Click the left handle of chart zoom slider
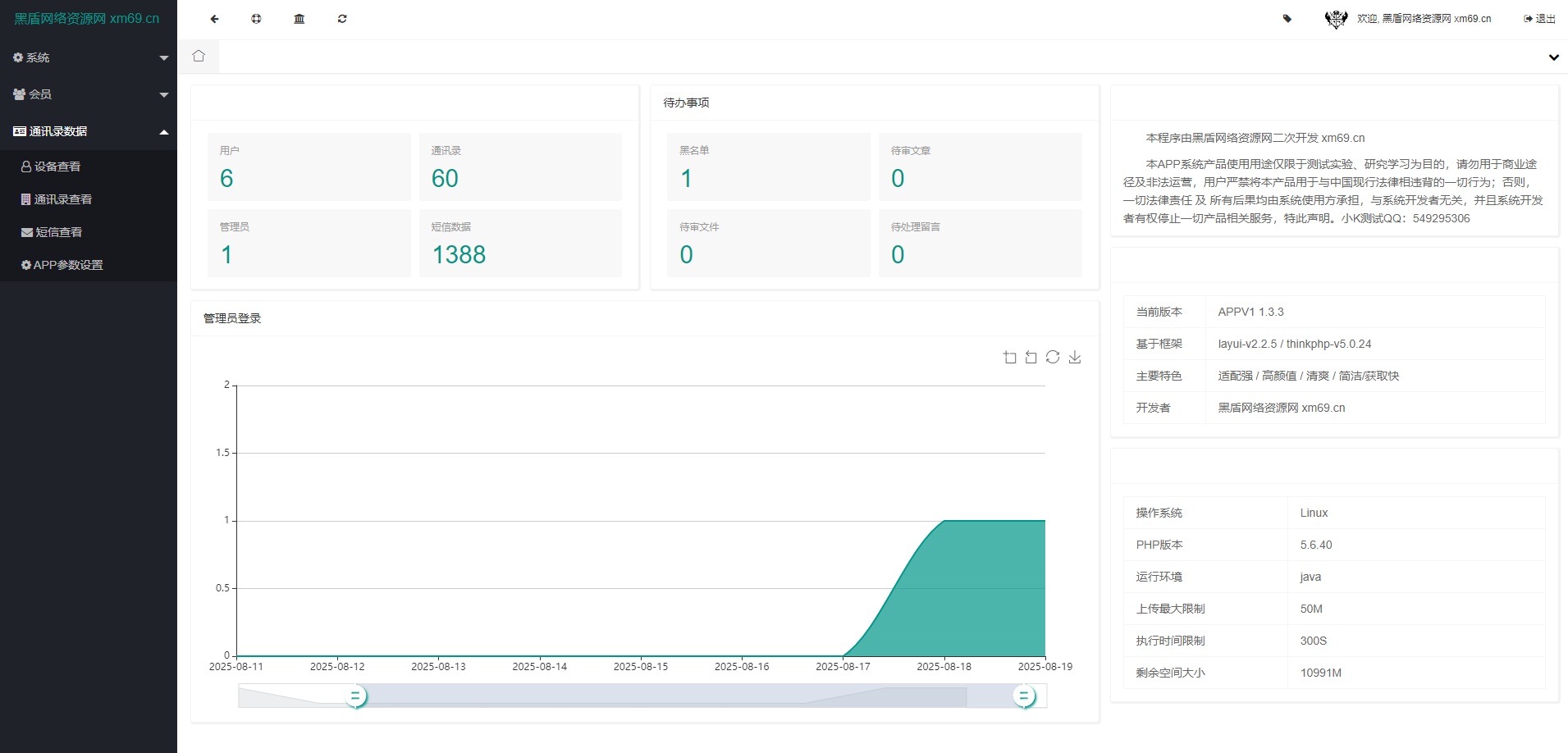 (355, 696)
